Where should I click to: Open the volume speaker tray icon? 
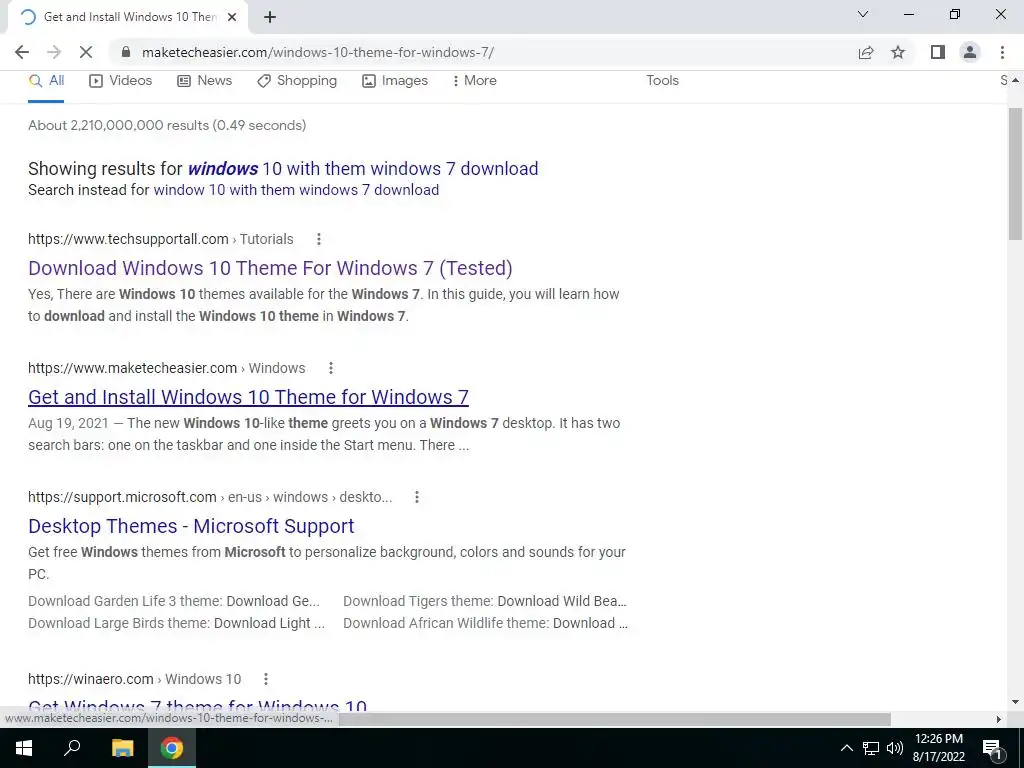(895, 748)
